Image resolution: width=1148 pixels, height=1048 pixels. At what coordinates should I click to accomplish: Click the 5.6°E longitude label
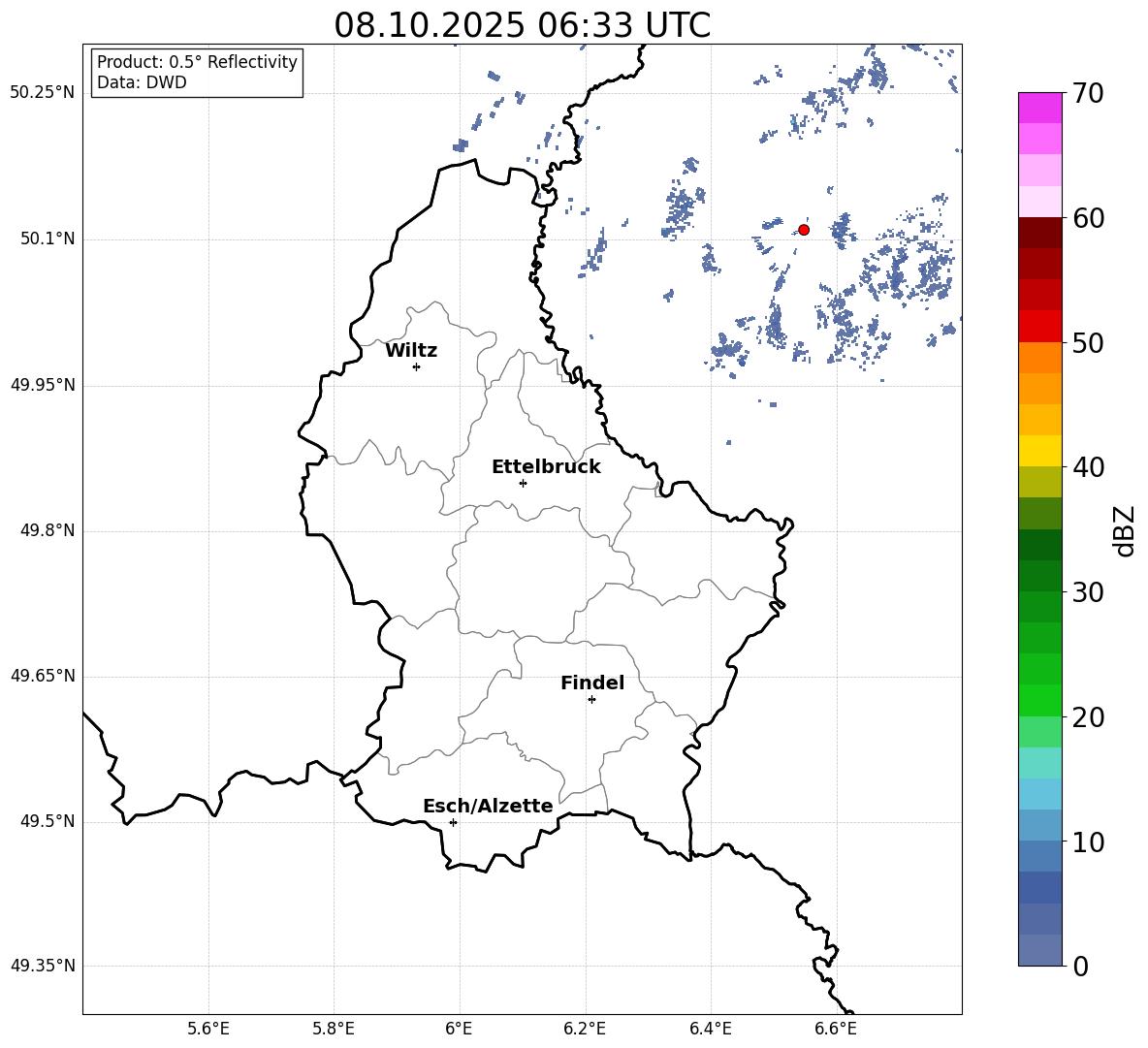(x=208, y=1029)
